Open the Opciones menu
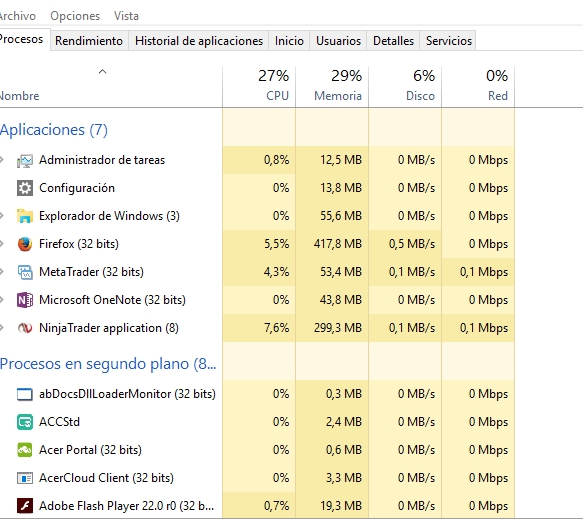The width and height of the screenshot is (583, 522). tap(75, 16)
